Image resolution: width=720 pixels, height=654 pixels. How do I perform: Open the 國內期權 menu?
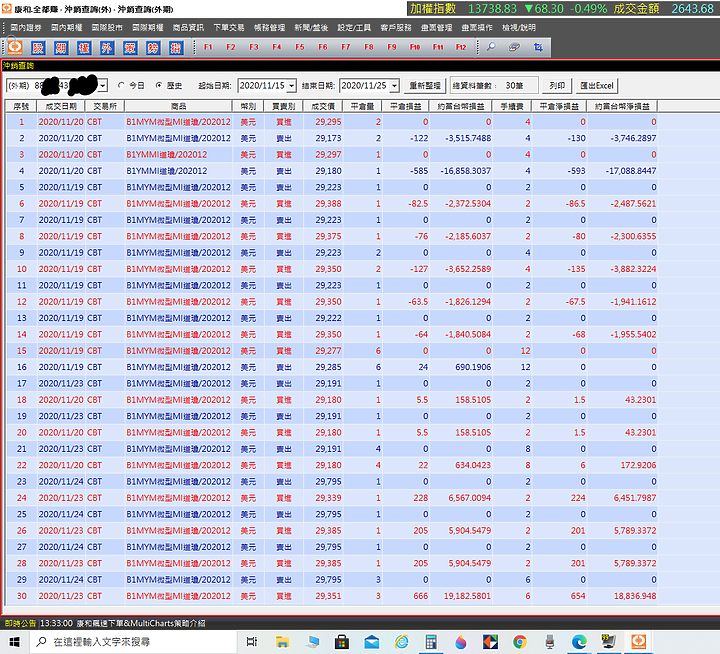[x=67, y=28]
